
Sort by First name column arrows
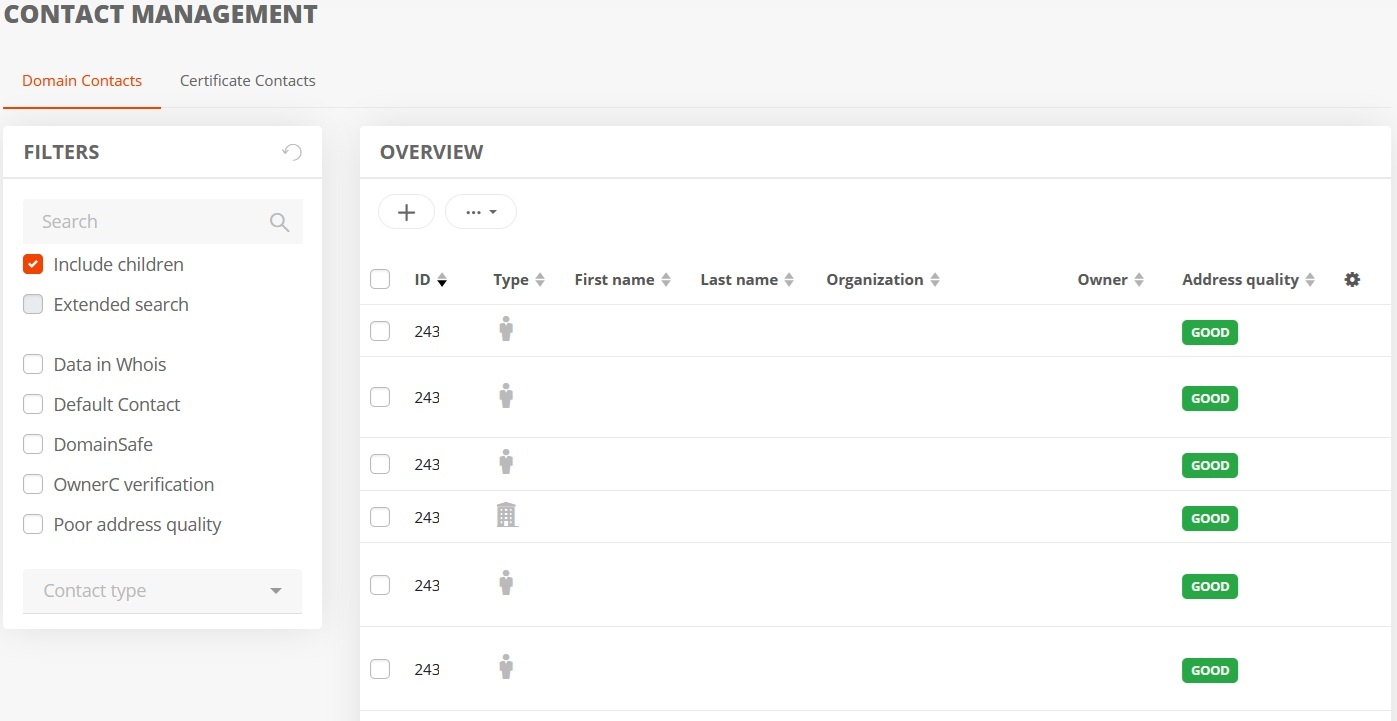point(666,281)
